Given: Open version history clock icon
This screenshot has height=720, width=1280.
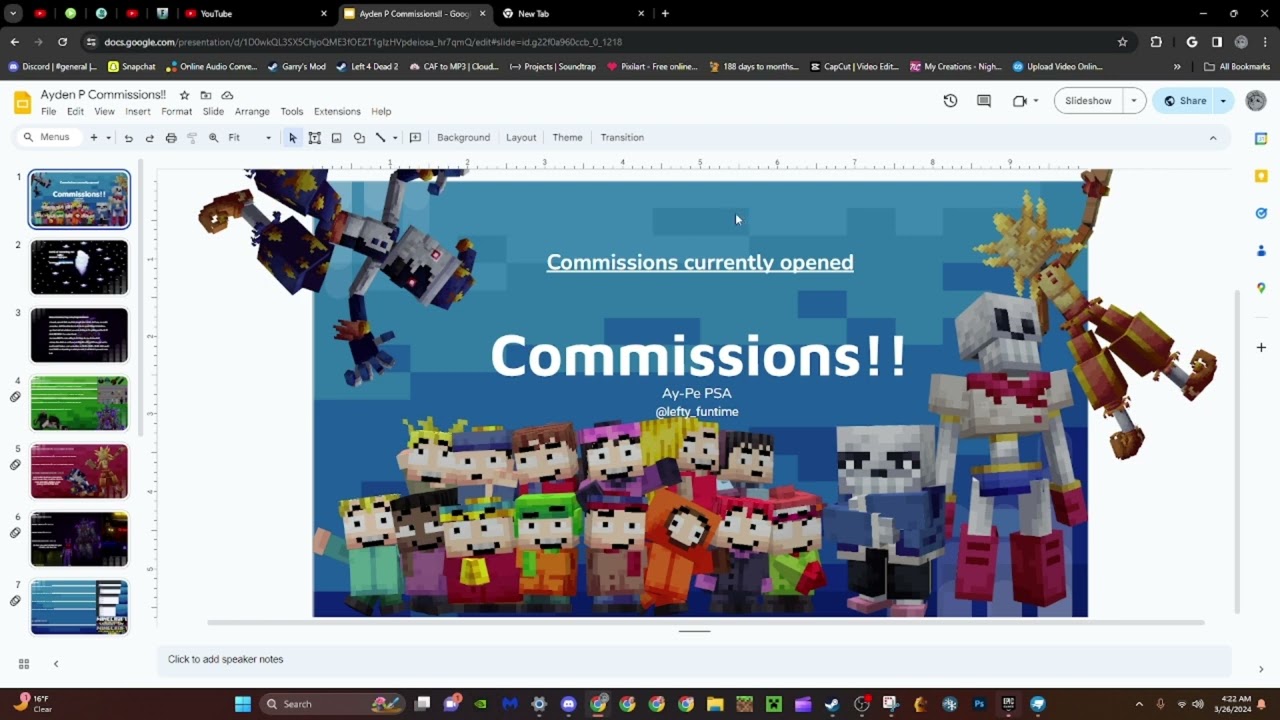Looking at the screenshot, I should [950, 101].
